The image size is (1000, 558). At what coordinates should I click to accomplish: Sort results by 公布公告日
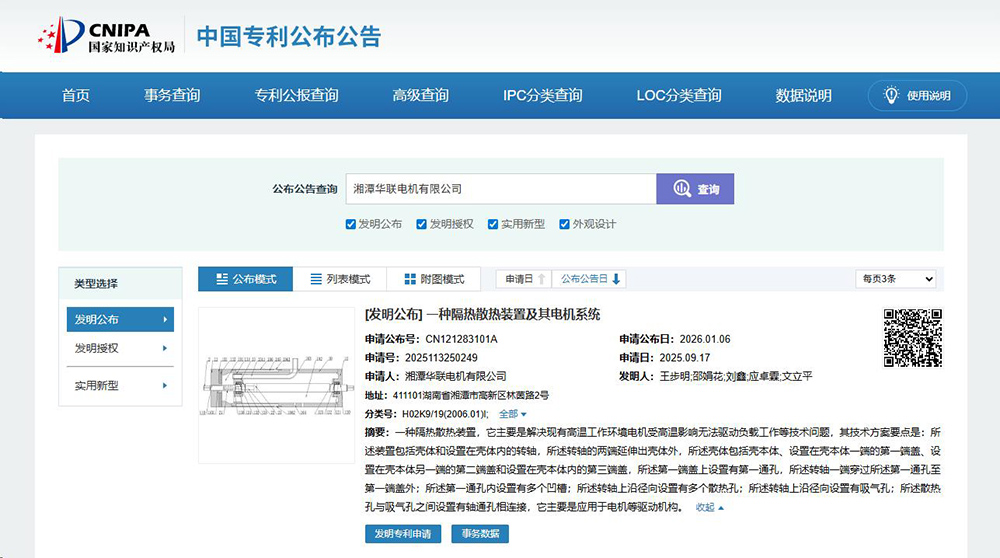(x=591, y=279)
